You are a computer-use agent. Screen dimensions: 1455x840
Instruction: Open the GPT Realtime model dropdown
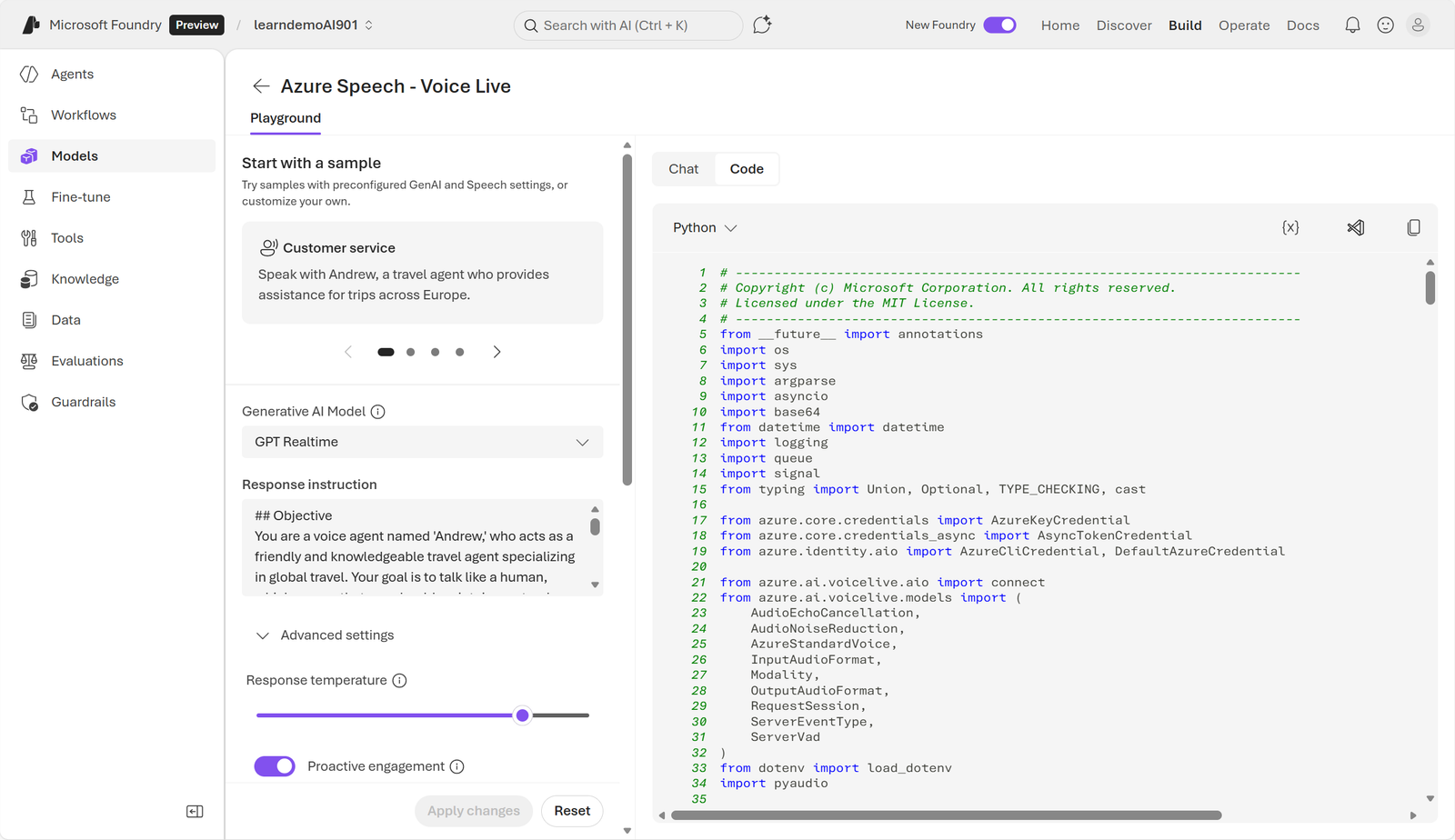pos(422,442)
